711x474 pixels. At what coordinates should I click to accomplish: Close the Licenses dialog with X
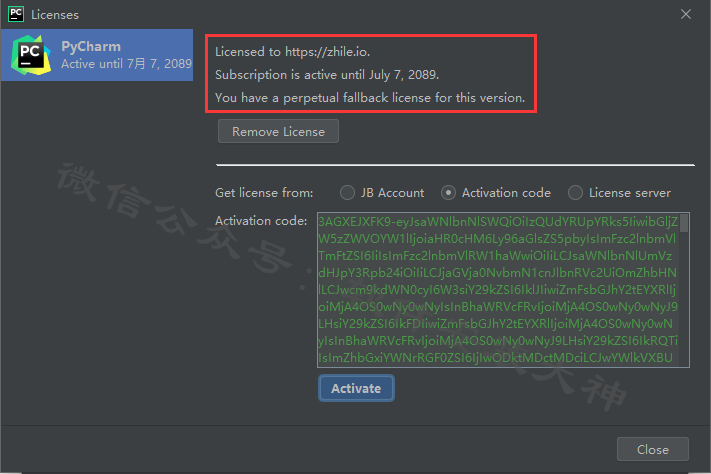tap(686, 14)
